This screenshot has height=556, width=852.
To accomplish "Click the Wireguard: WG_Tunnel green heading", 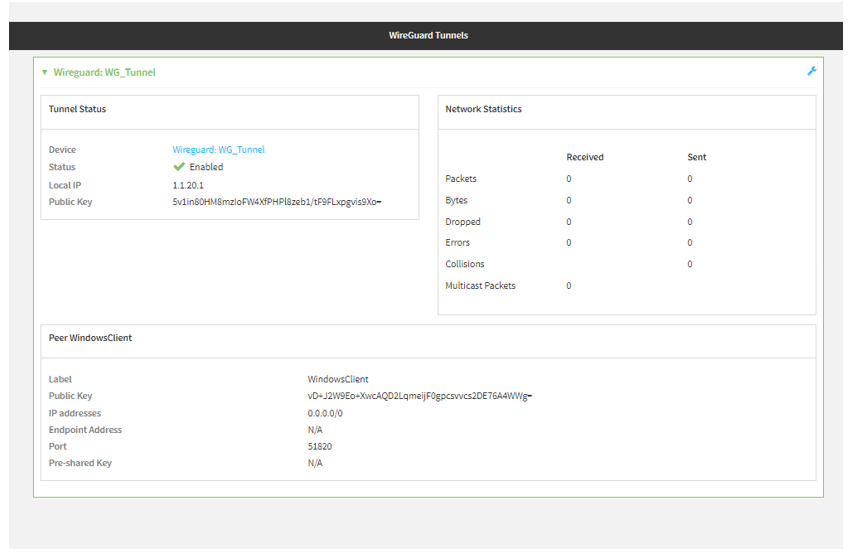I will tap(104, 72).
